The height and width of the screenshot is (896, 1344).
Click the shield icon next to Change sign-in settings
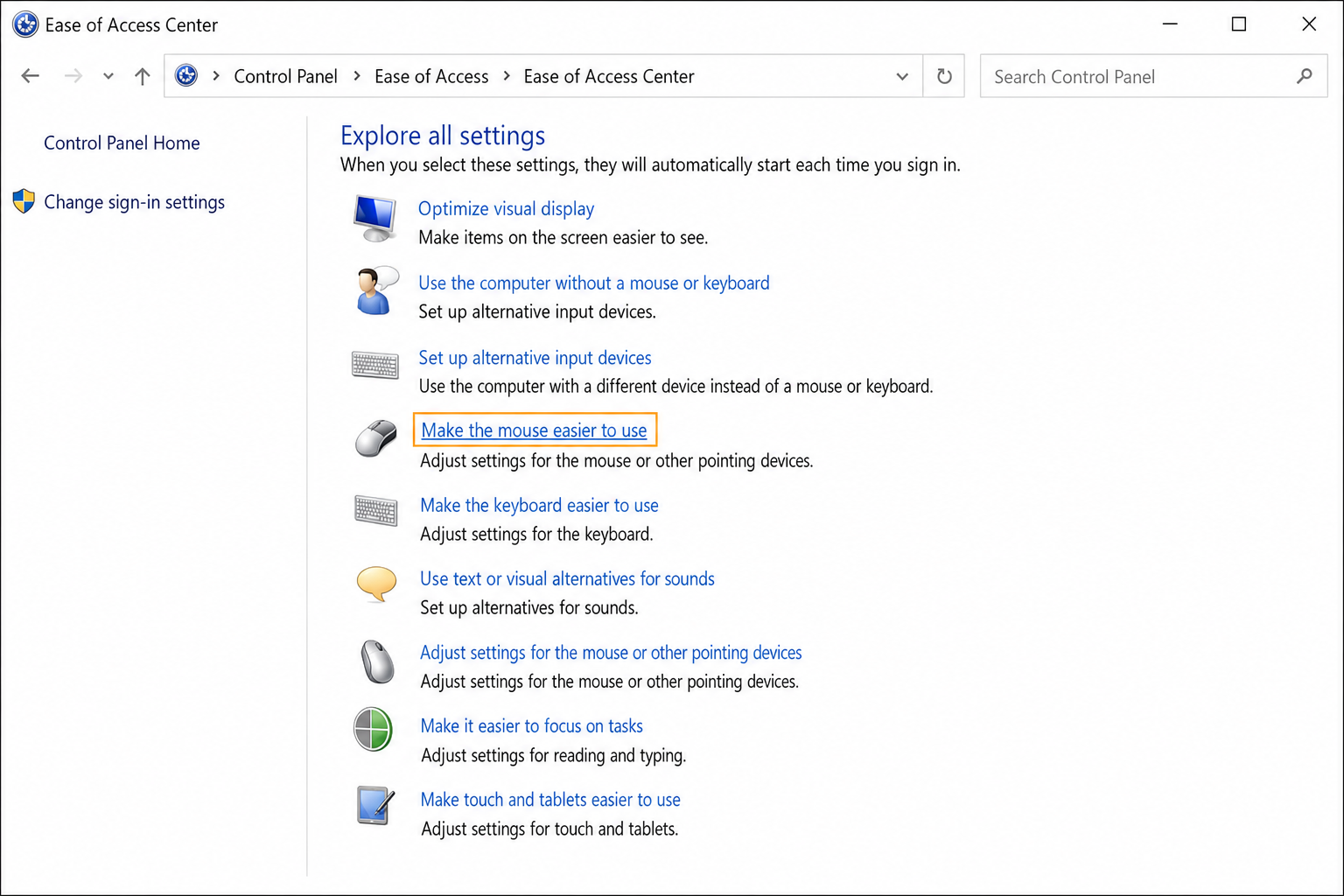24,201
